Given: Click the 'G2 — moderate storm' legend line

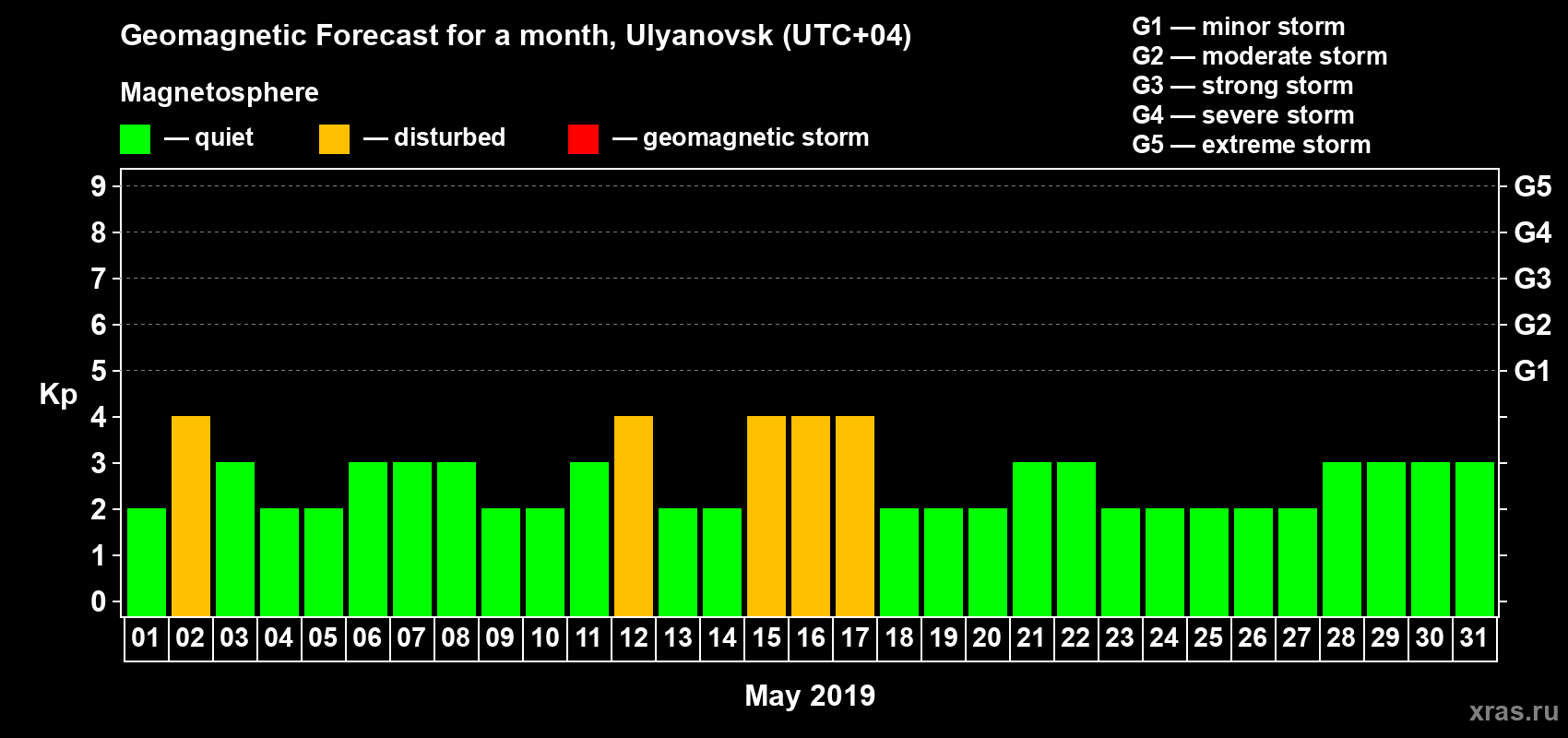Looking at the screenshot, I should point(1260,56).
